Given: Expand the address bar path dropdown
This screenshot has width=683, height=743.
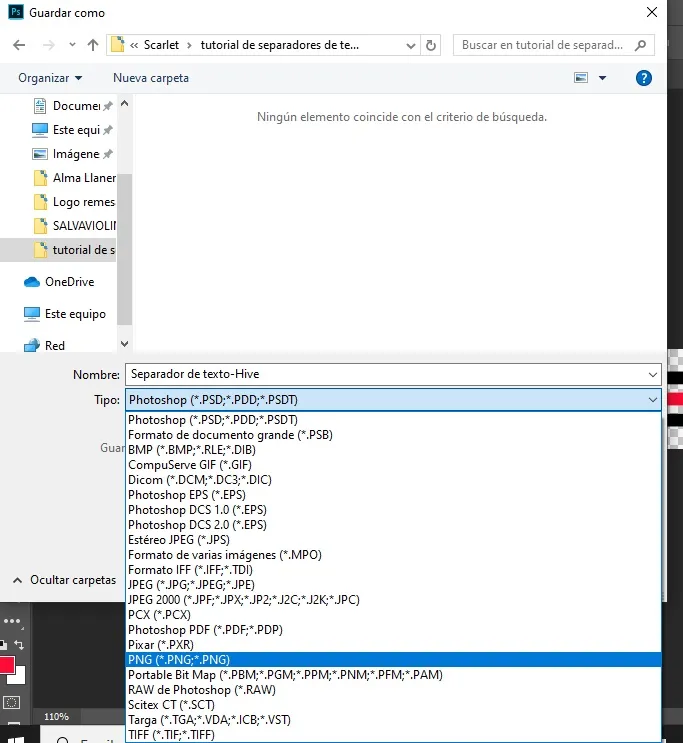Looking at the screenshot, I should click(x=410, y=45).
